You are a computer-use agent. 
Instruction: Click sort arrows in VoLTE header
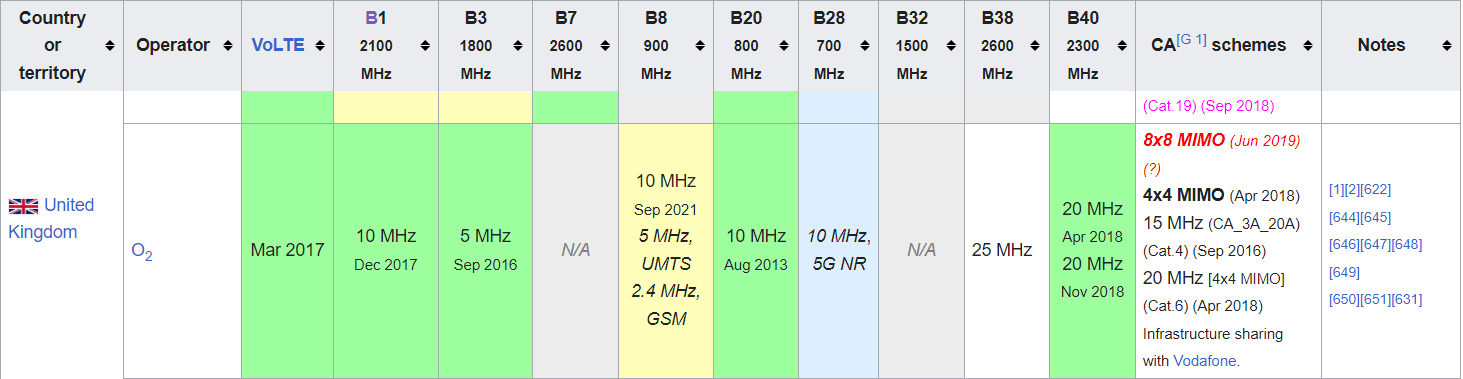[320, 46]
